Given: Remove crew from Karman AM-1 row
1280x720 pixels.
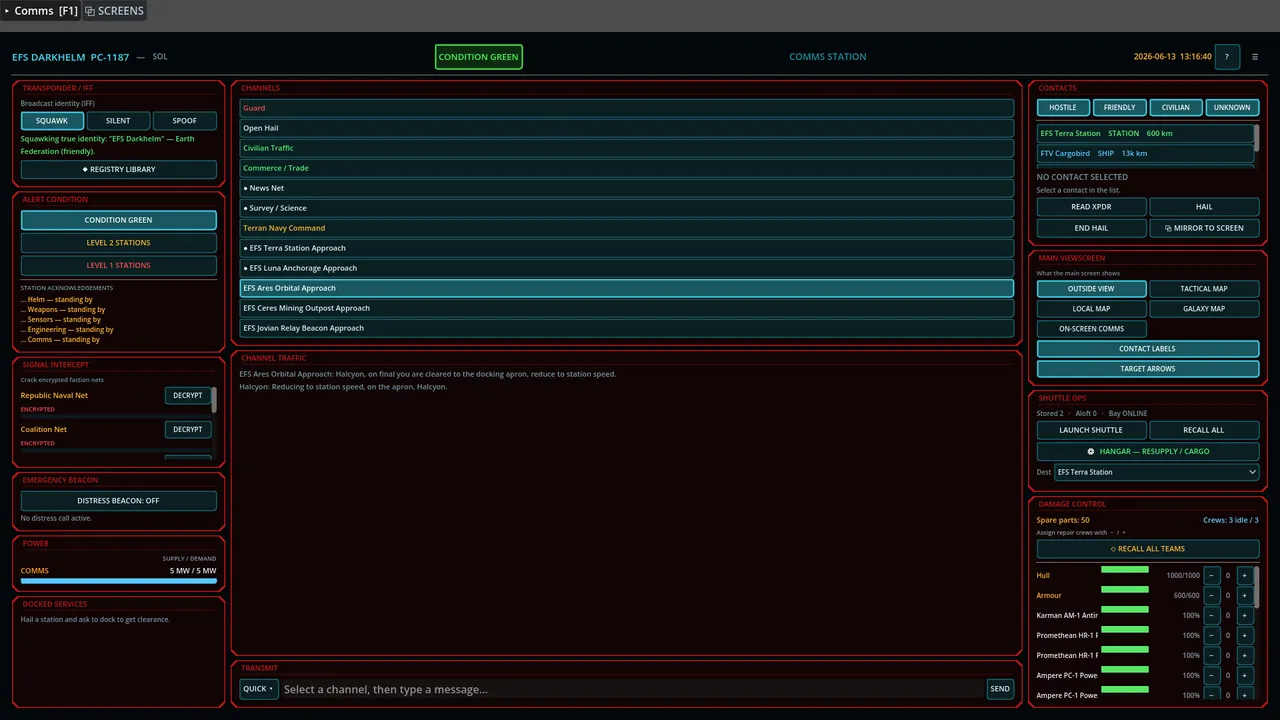Looking at the screenshot, I should point(1212,615).
